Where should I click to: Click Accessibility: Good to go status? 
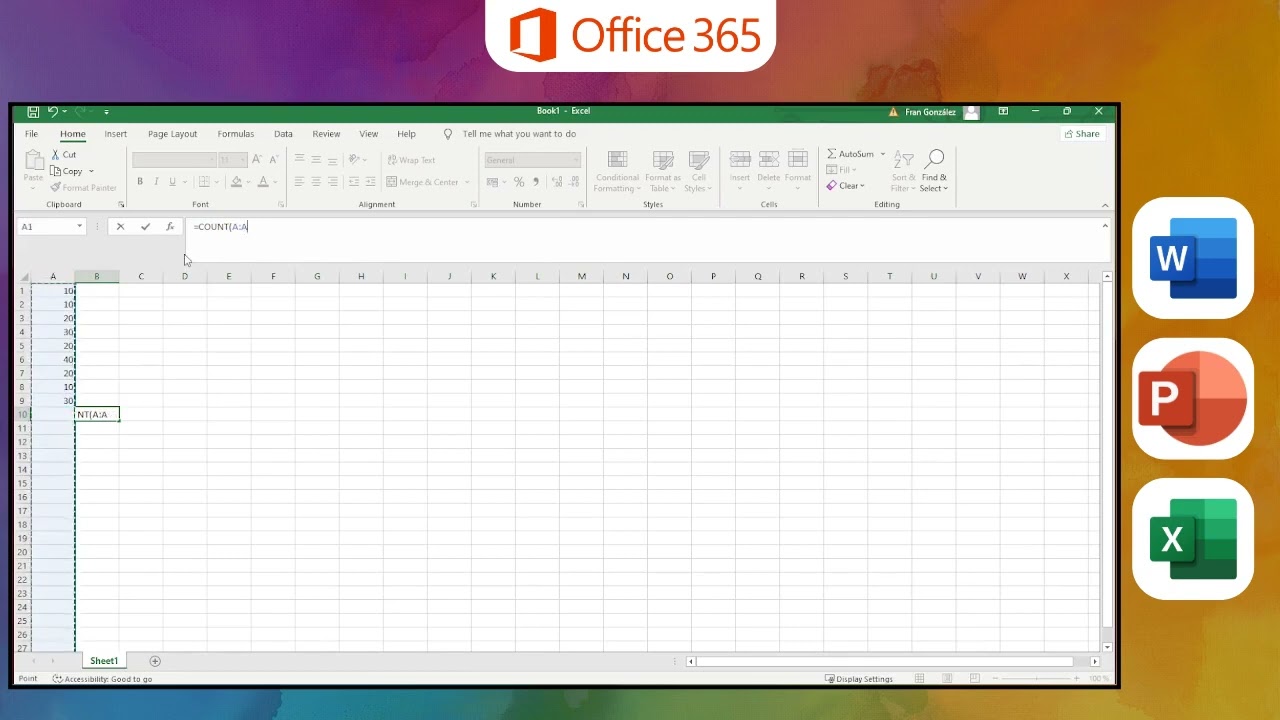(x=102, y=679)
